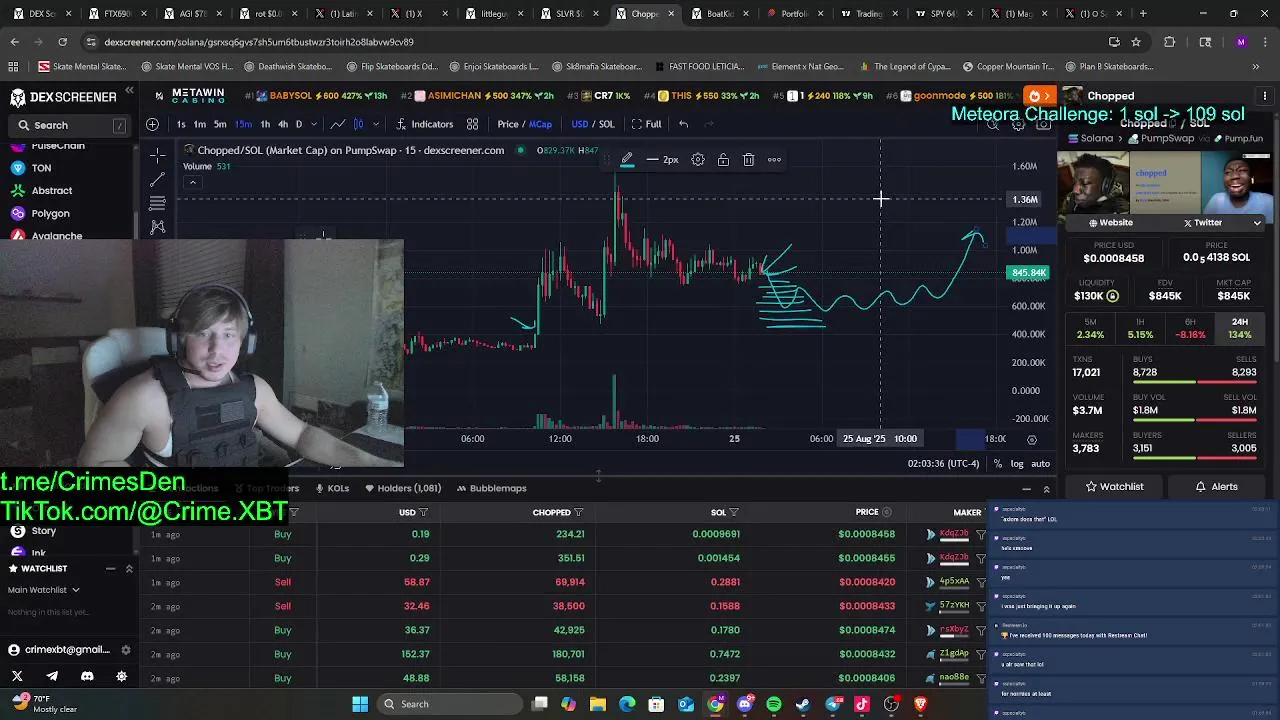Image resolution: width=1280 pixels, height=720 pixels.
Task: Click the Discord icon in sidebar footer
Action: pyautogui.click(x=87, y=676)
